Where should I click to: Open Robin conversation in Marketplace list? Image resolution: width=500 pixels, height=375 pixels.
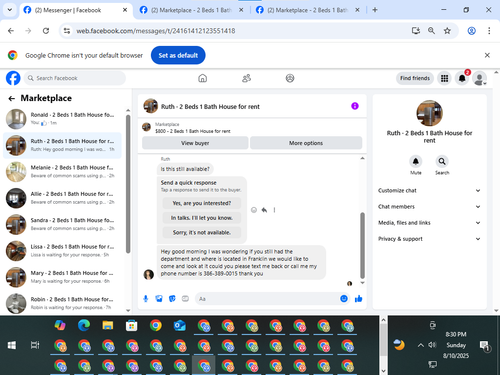(x=62, y=303)
